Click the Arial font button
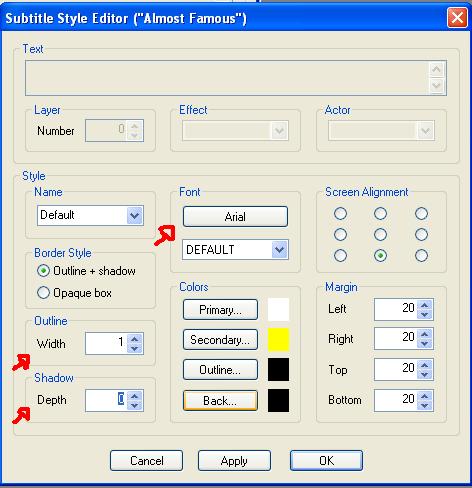 click(x=235, y=217)
